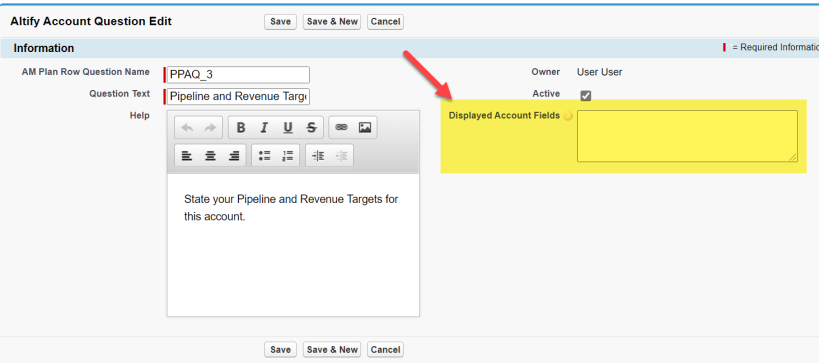Click the 'User User' owner value
The height and width of the screenshot is (364, 819).
click(x=600, y=73)
